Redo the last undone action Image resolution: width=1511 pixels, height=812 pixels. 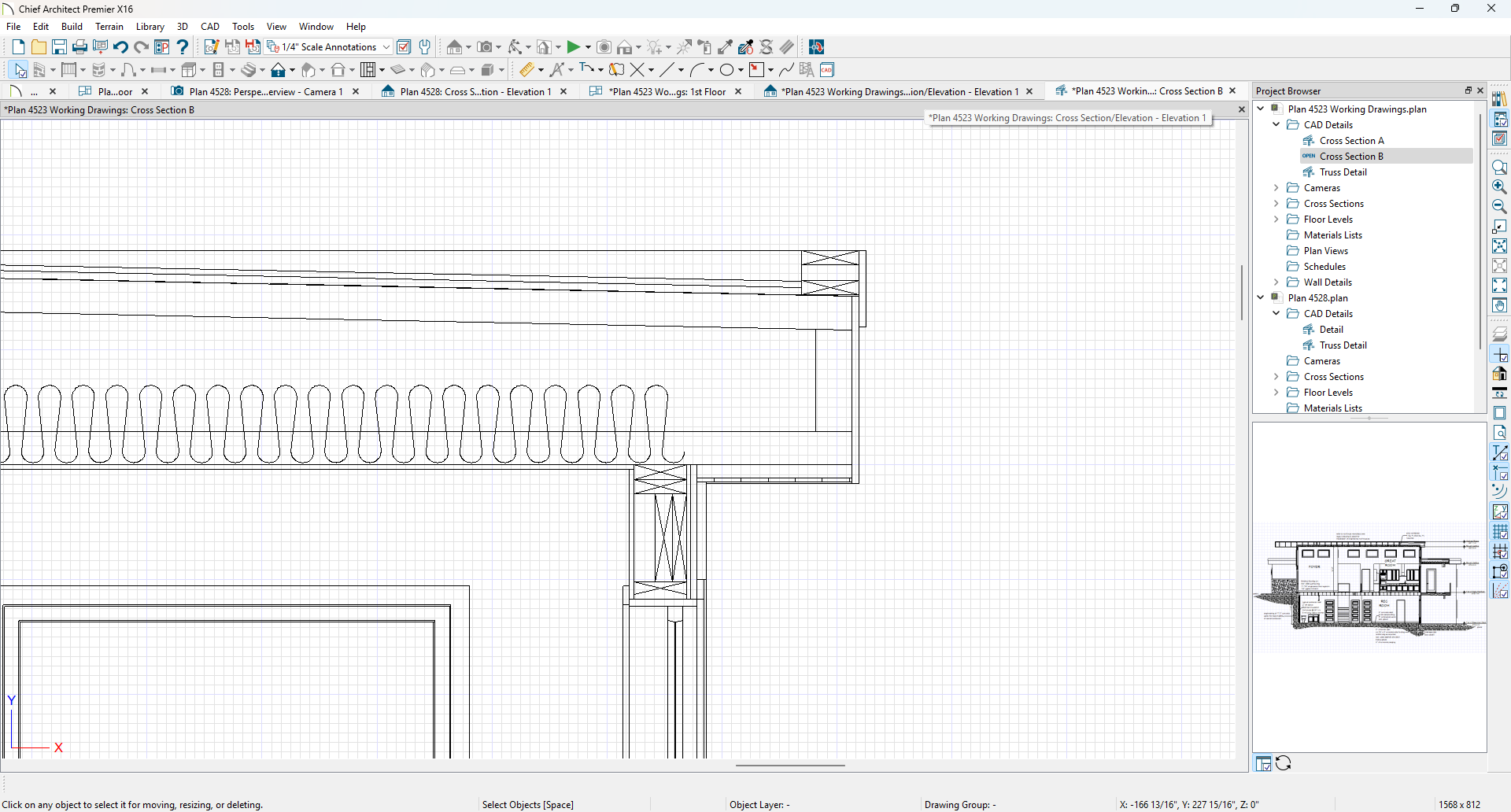point(141,47)
